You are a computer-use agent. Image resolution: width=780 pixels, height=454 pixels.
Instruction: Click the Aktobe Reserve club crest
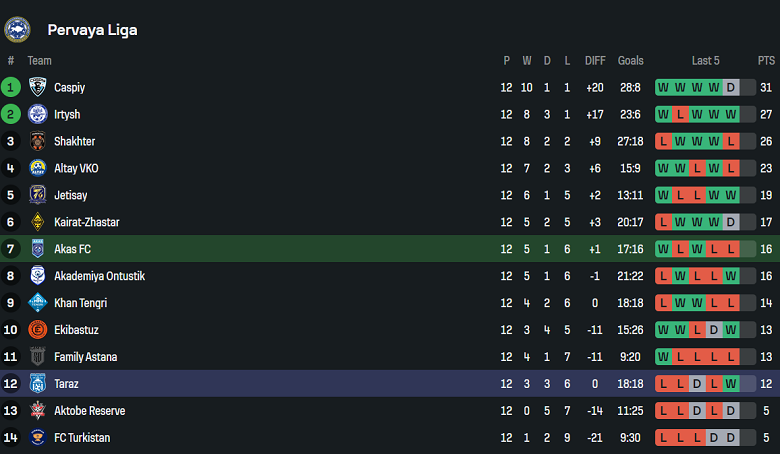[38, 411]
